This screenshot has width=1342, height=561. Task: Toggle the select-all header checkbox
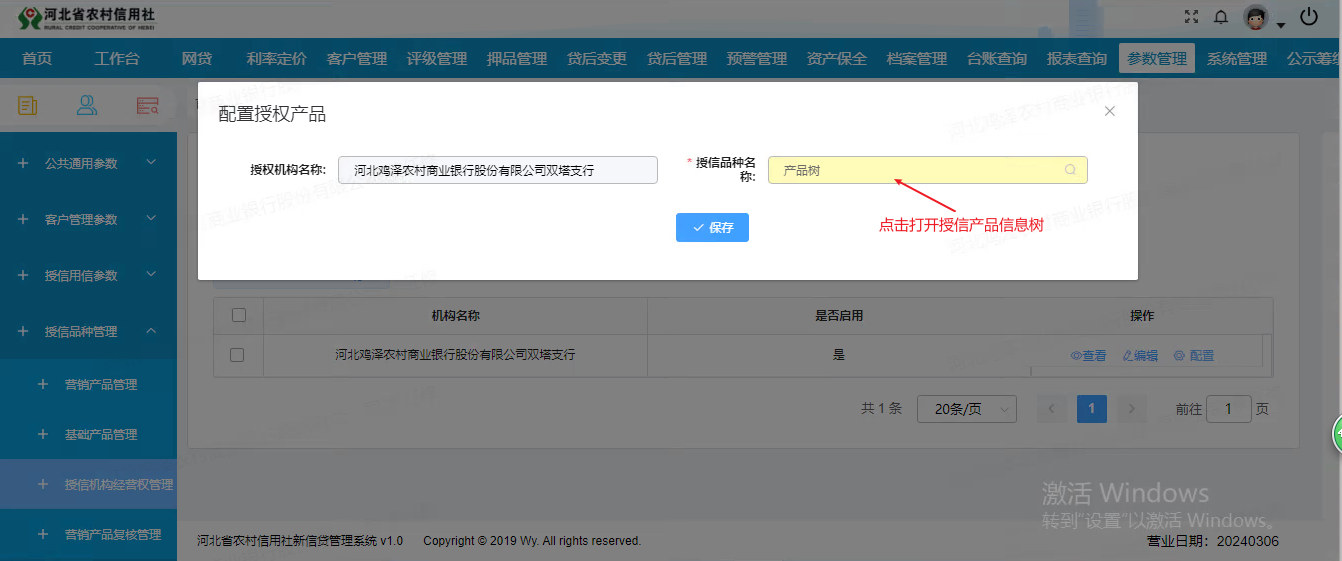pyautogui.click(x=239, y=315)
